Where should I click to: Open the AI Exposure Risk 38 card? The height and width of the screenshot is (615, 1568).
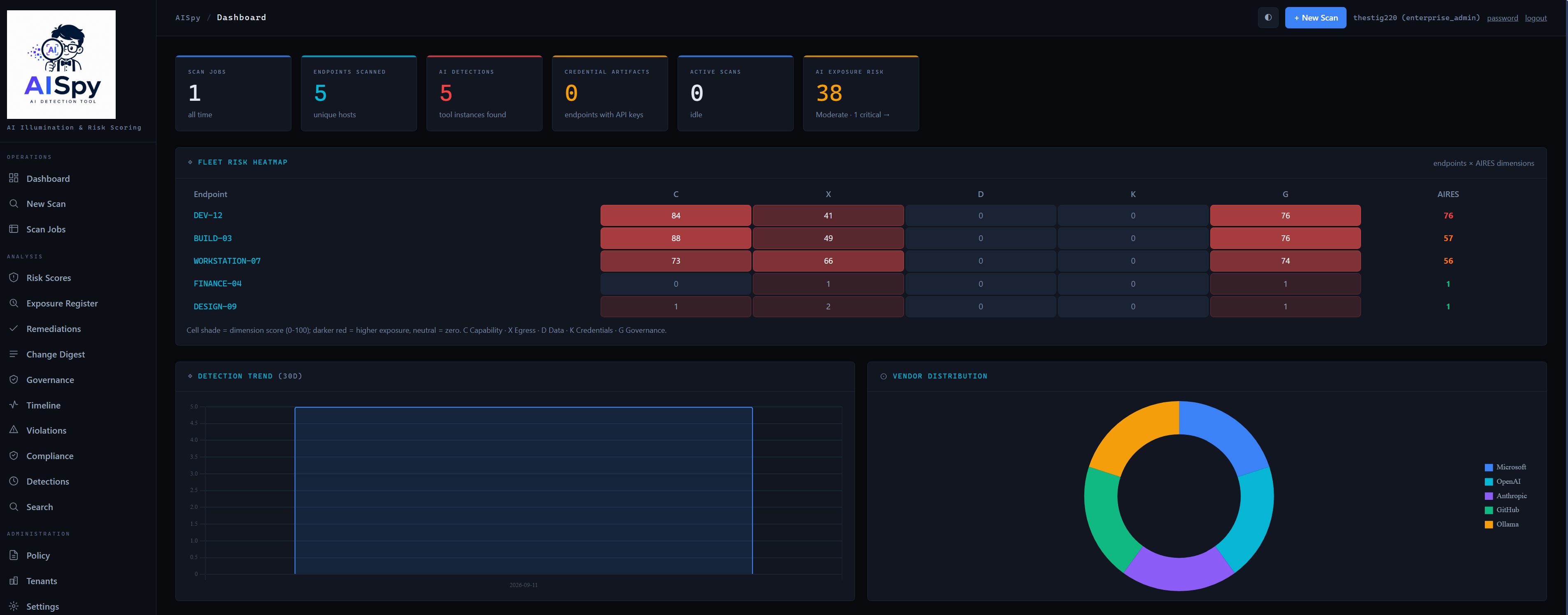click(861, 93)
